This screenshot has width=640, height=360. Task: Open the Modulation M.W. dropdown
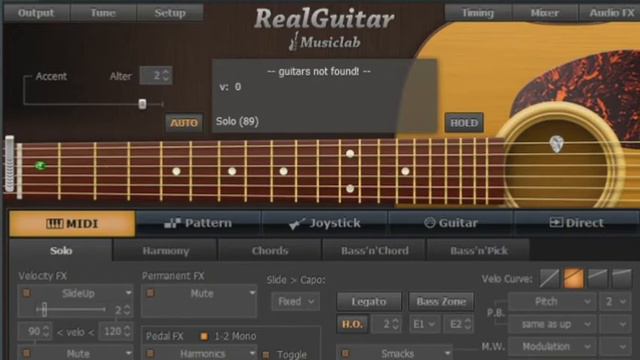click(552, 347)
